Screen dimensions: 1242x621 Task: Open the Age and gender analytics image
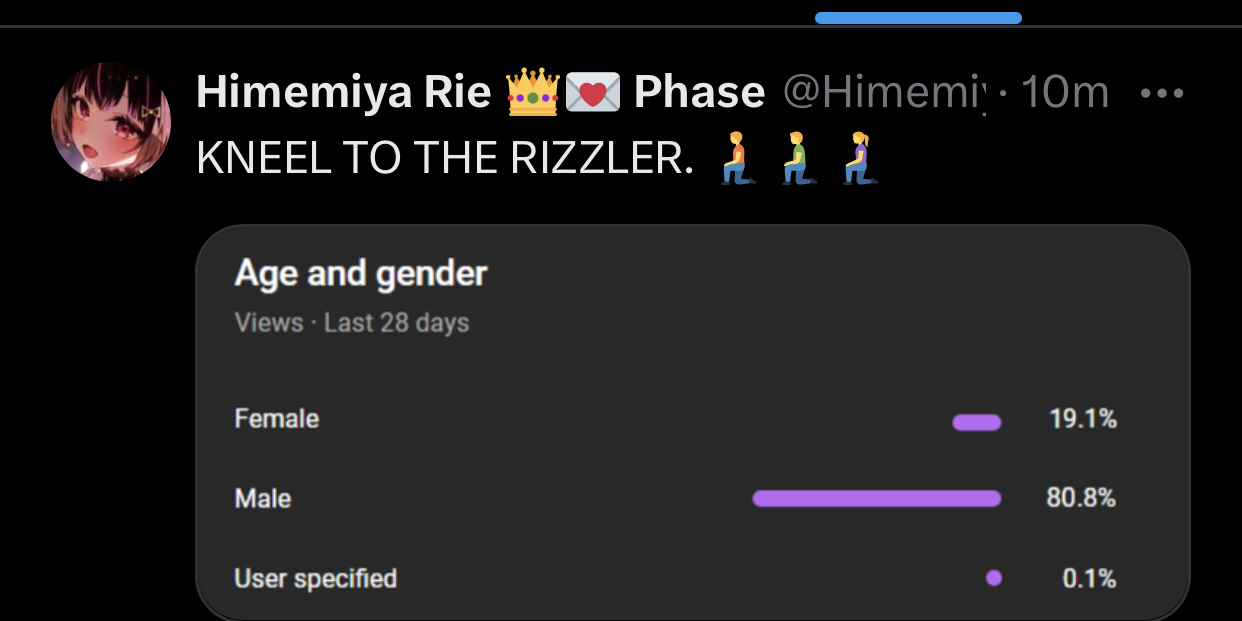(x=692, y=423)
